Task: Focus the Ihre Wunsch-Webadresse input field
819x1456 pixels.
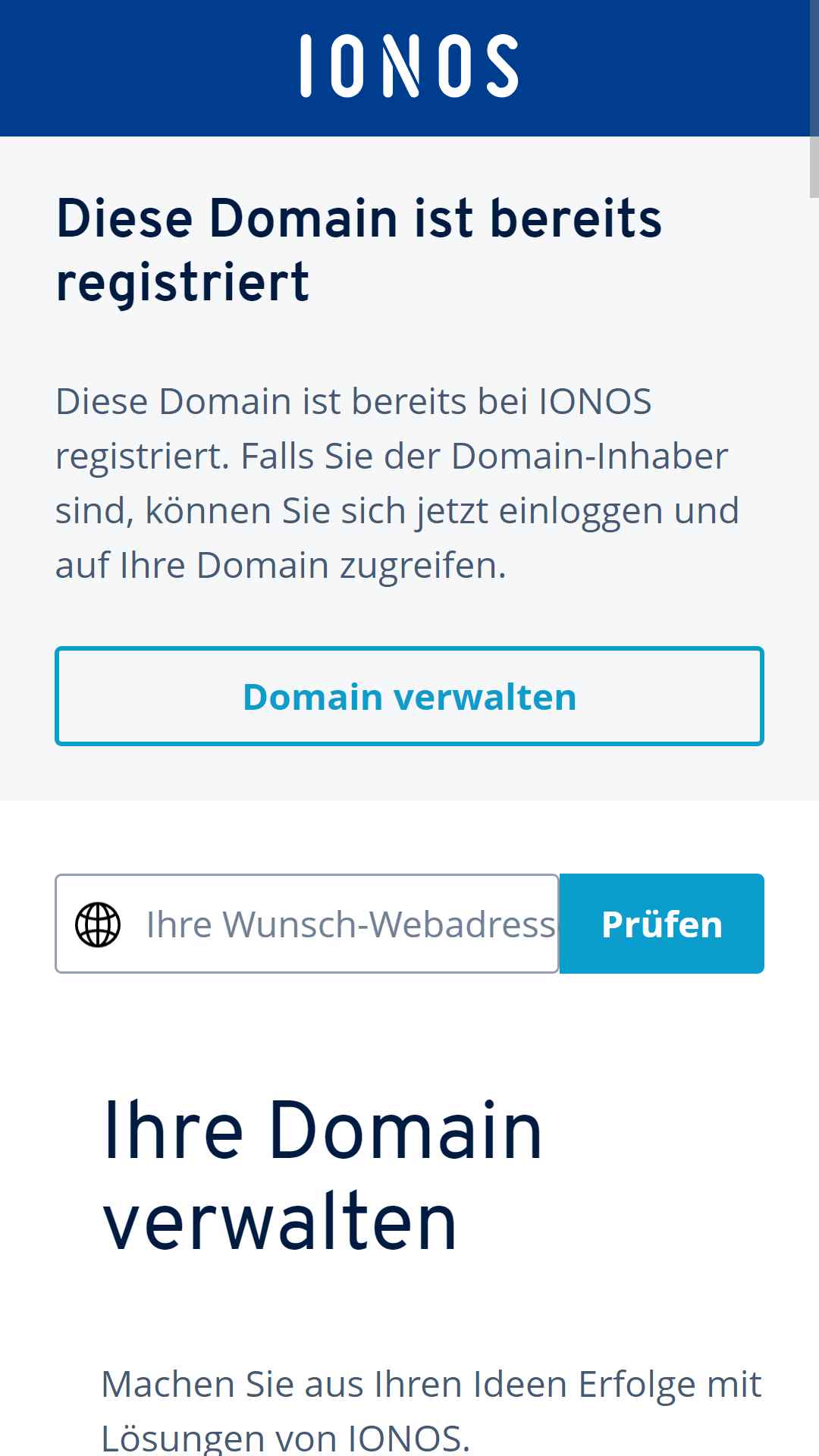Action: click(307, 924)
